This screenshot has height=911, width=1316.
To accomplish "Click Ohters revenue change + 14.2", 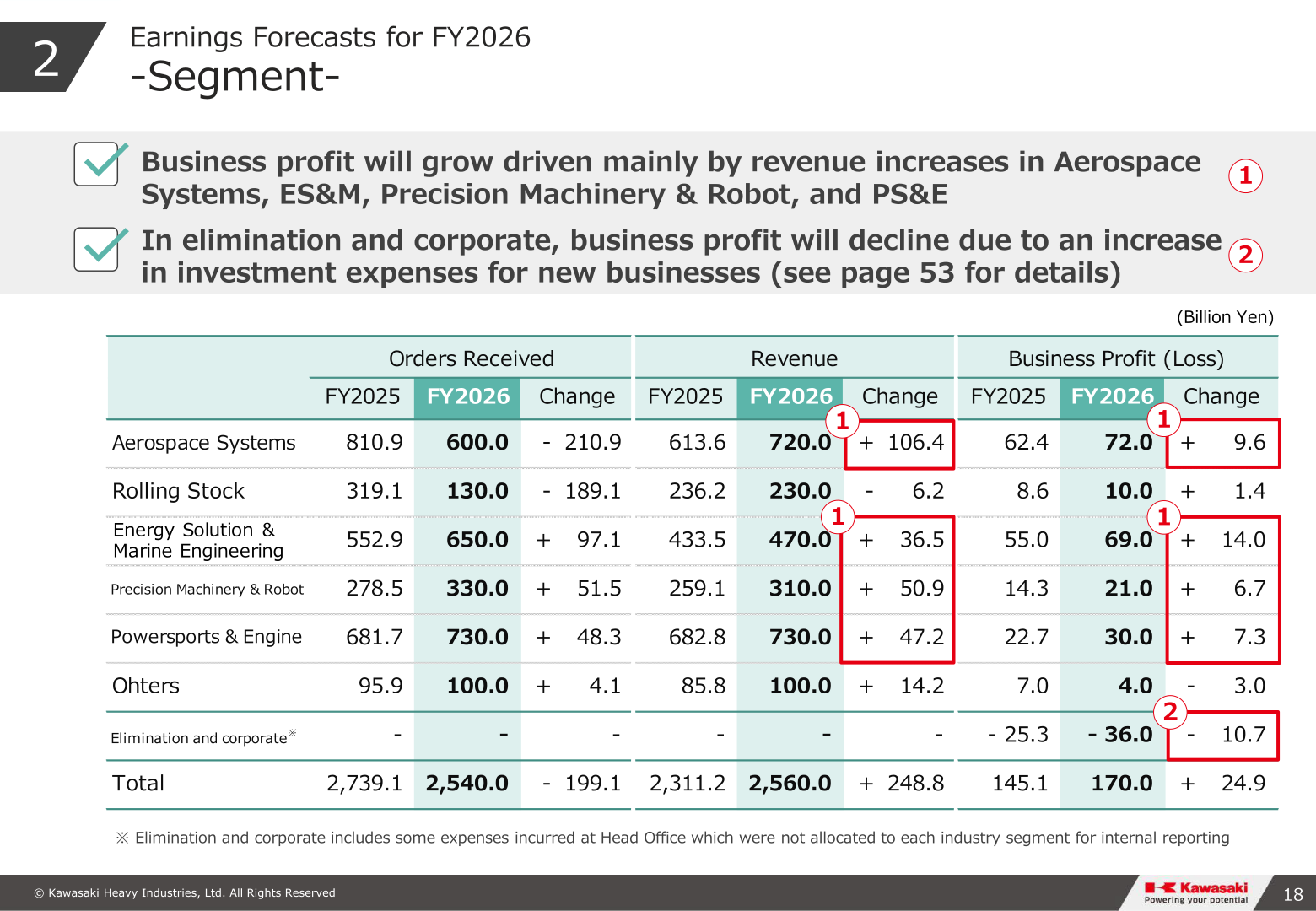I will (901, 686).
